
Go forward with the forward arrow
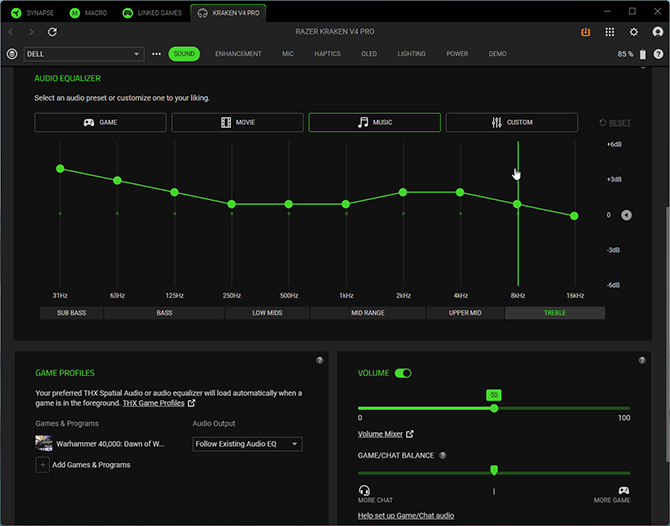(31, 32)
